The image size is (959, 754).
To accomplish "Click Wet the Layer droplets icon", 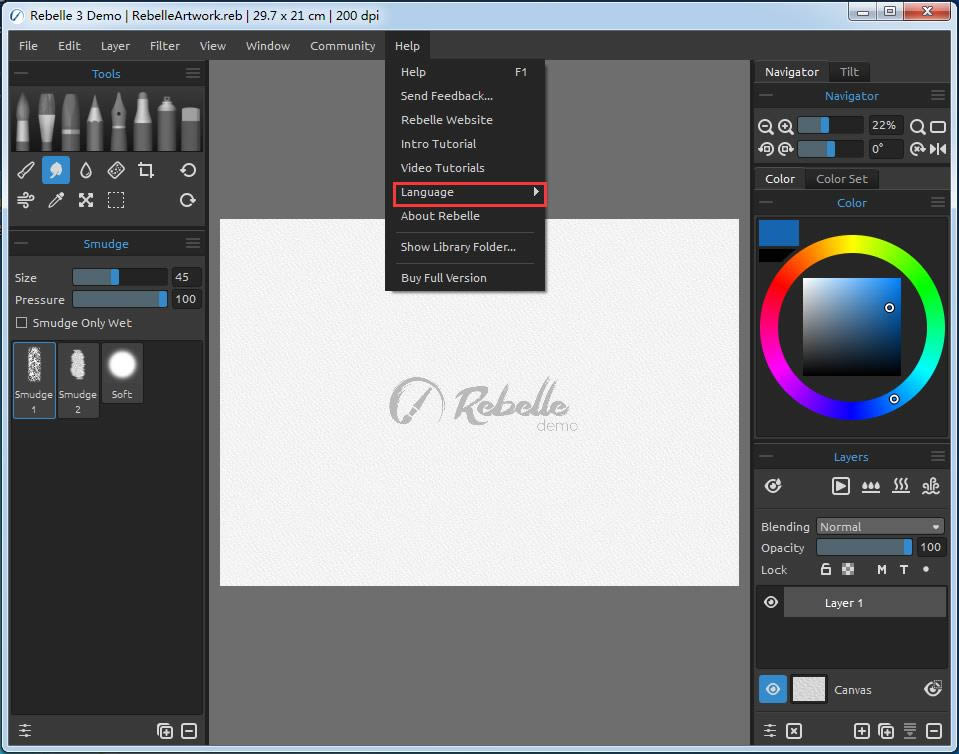I will (870, 486).
